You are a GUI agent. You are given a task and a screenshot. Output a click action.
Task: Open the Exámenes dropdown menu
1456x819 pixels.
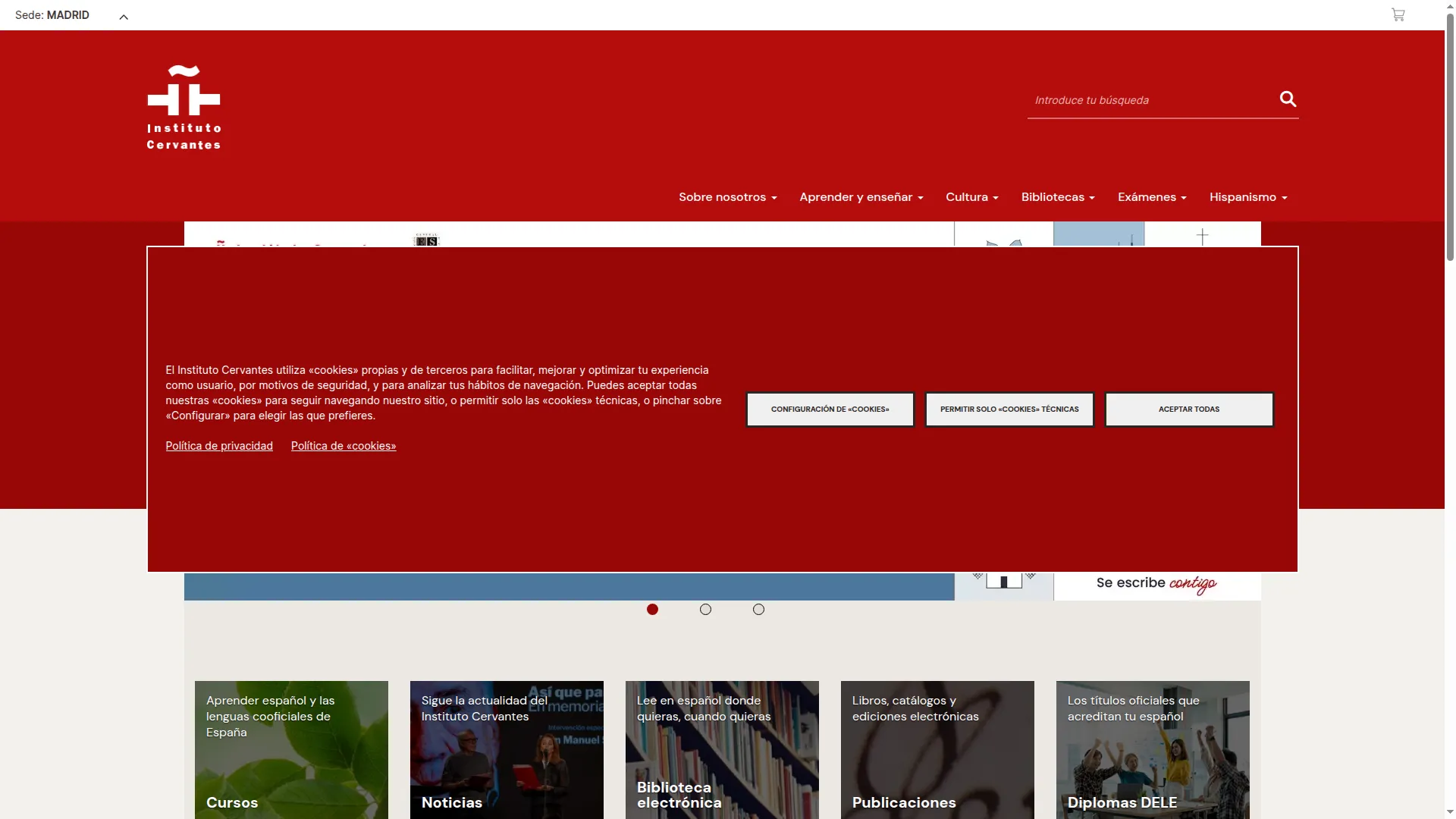(x=1151, y=197)
